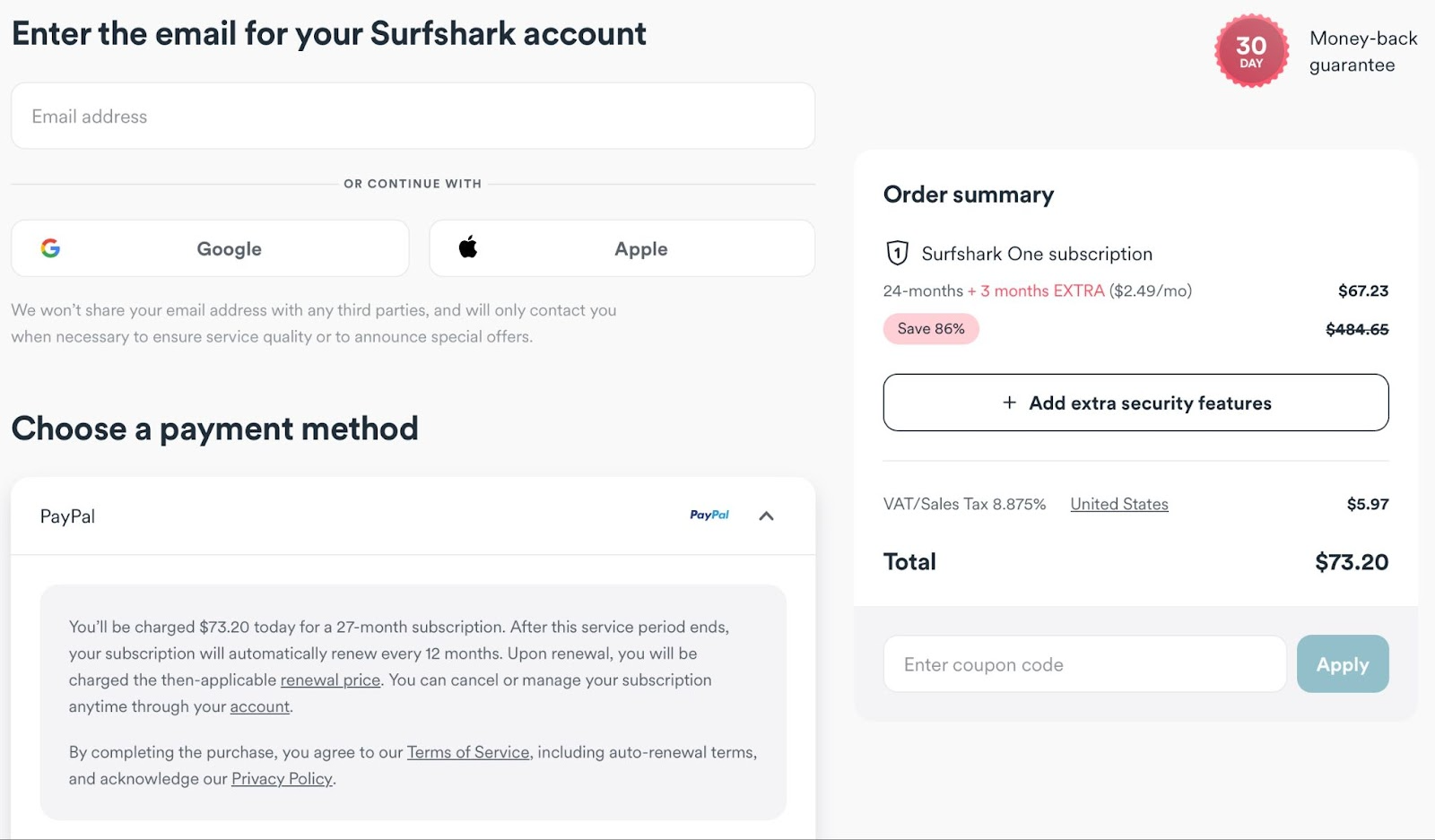Click the Save 86% discount badge

click(931, 328)
